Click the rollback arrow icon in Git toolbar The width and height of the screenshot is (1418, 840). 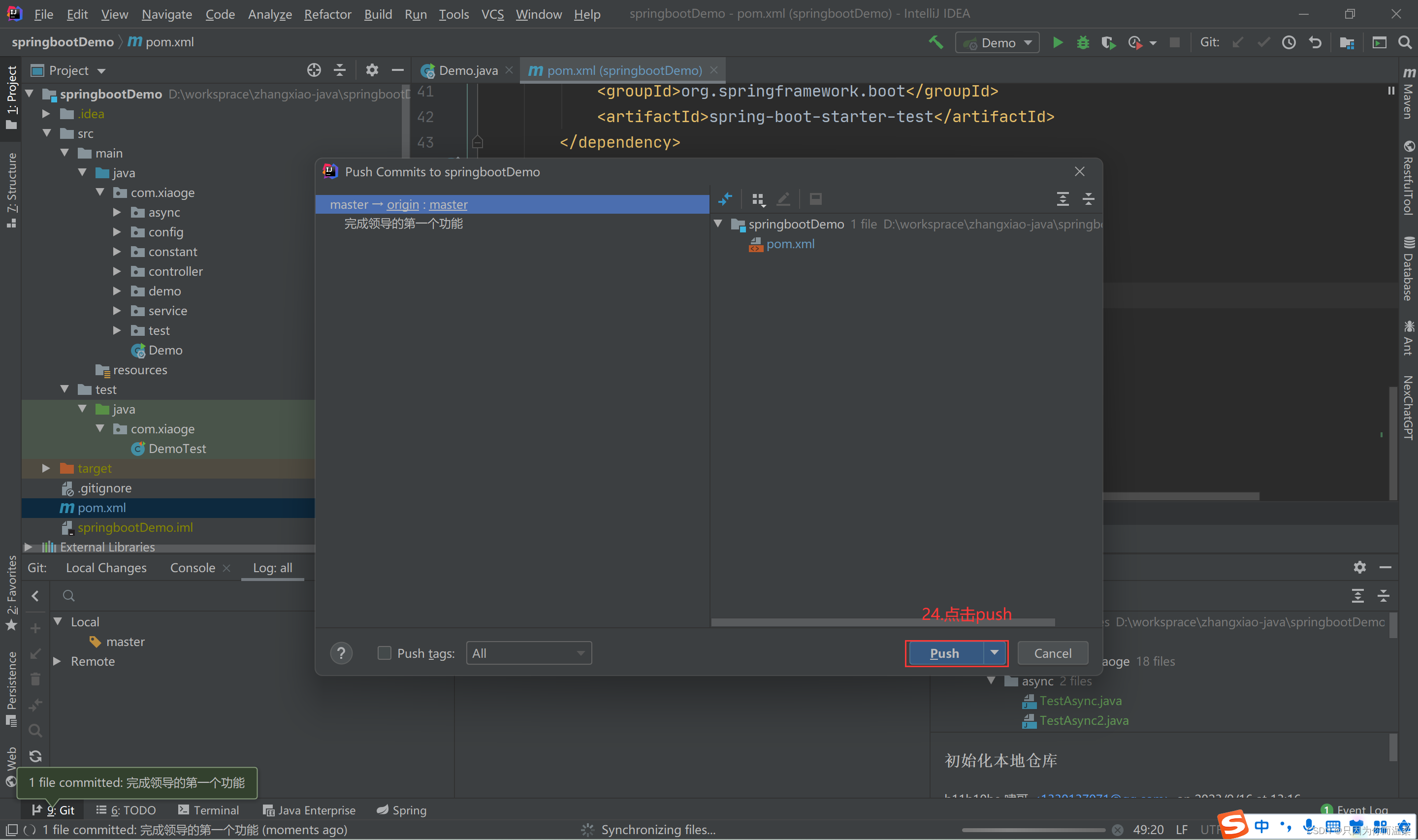[1315, 42]
